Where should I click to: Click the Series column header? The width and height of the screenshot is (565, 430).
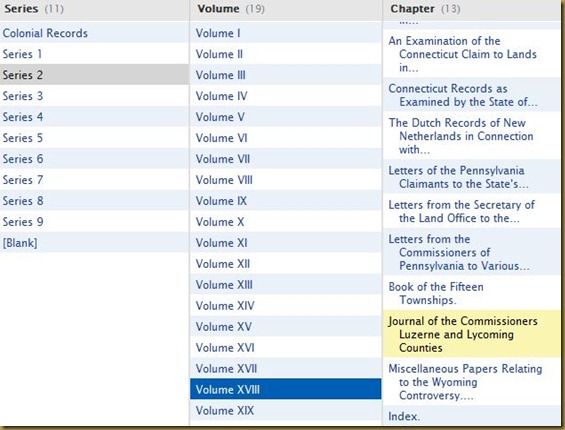94,9
